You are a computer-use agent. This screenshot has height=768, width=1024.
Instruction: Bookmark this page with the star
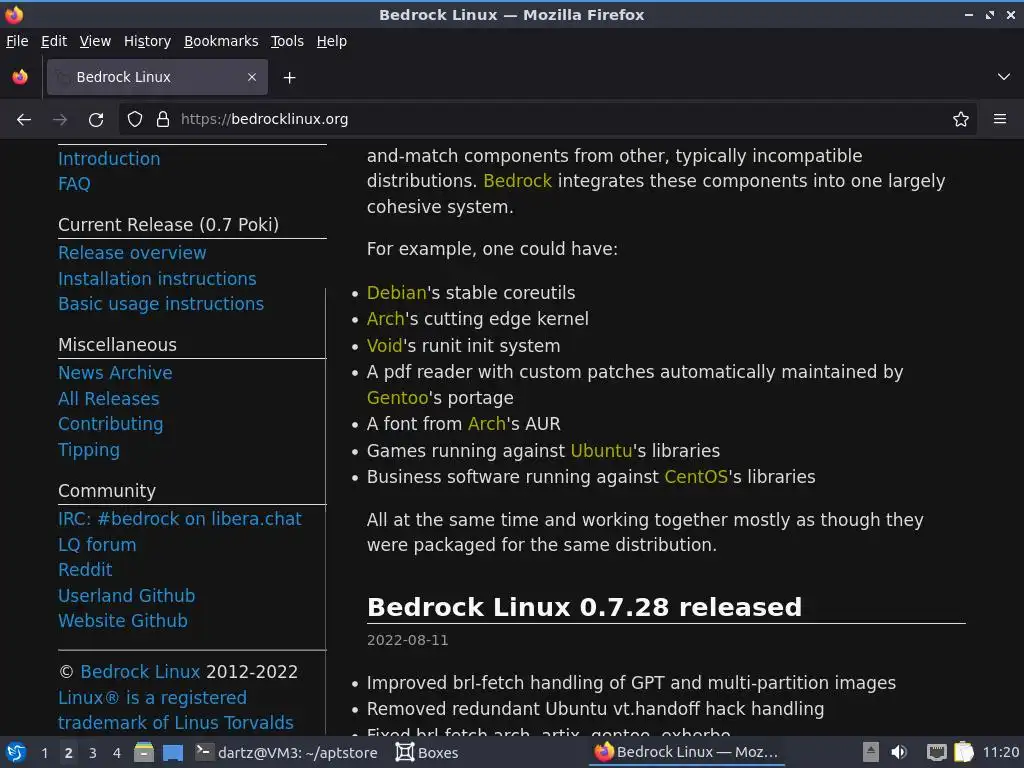click(x=961, y=120)
